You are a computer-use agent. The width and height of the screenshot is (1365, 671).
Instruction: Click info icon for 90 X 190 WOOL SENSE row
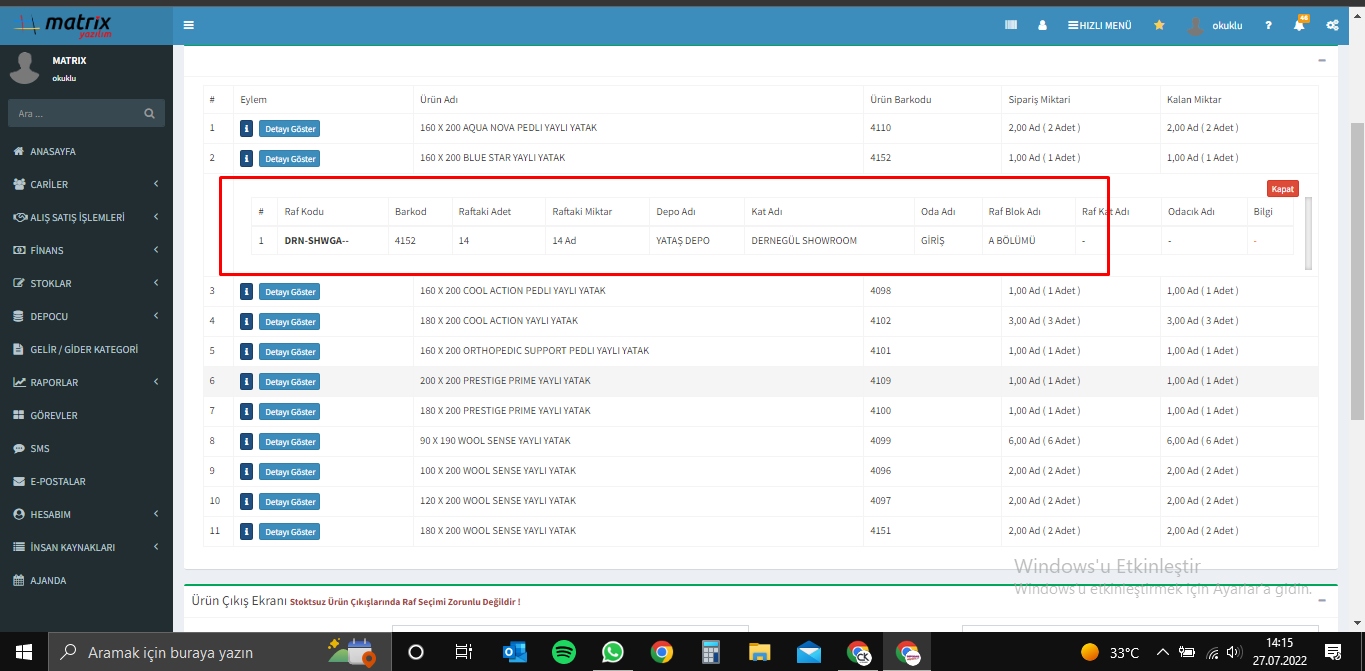pos(246,441)
